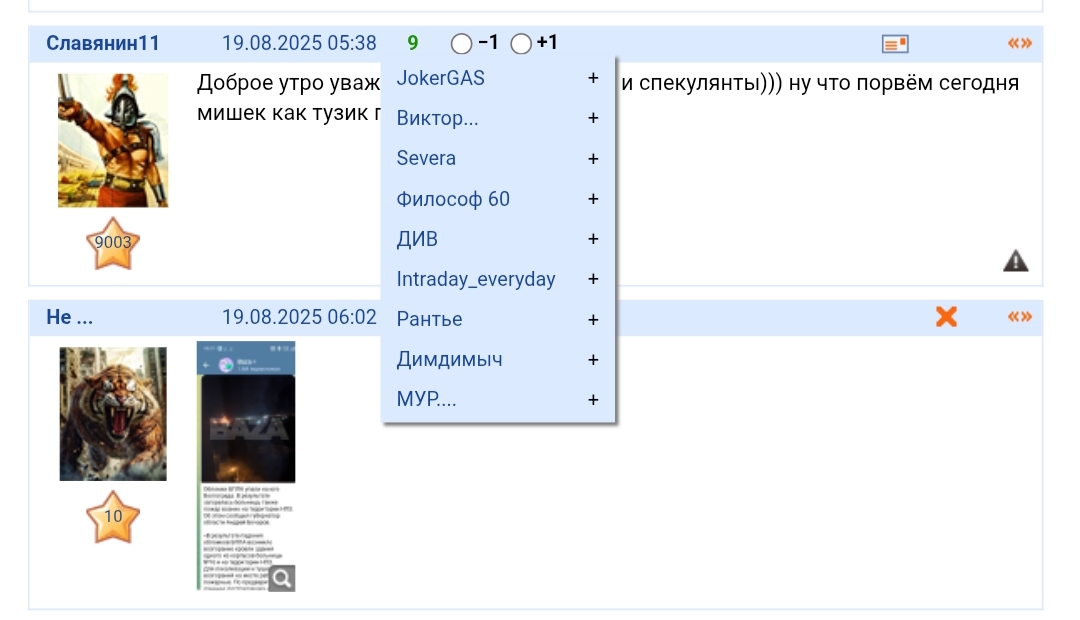Select the −1 vote radio button

(461, 44)
